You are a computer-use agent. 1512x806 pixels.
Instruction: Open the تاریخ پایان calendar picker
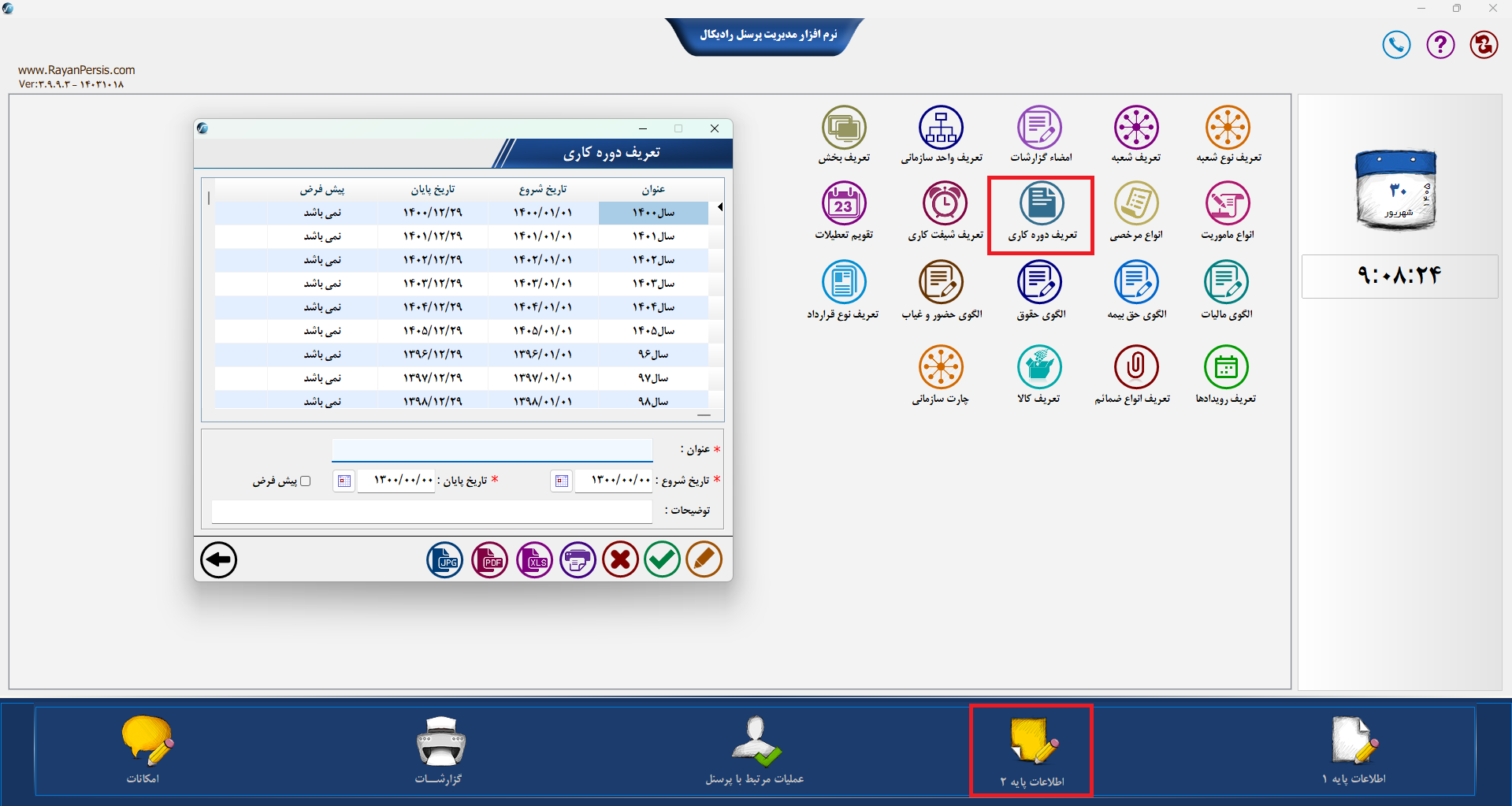coord(344,481)
